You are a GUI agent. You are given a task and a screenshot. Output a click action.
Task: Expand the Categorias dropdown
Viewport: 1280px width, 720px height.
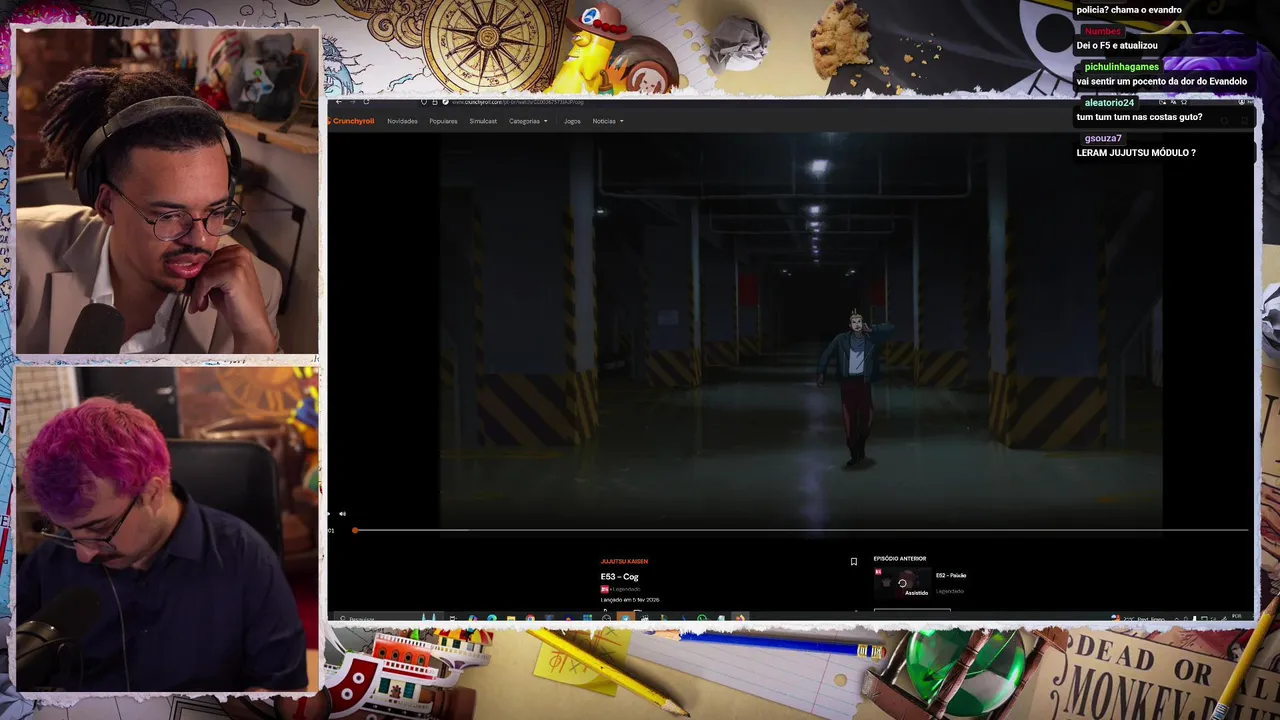click(528, 121)
